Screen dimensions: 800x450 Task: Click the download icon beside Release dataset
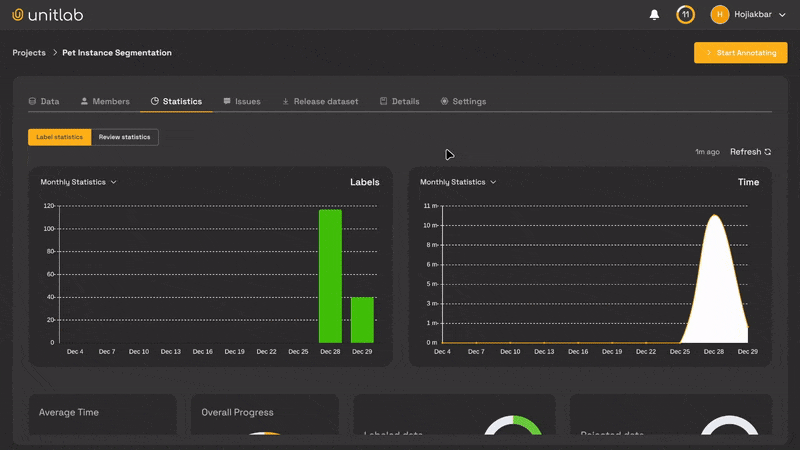286,102
